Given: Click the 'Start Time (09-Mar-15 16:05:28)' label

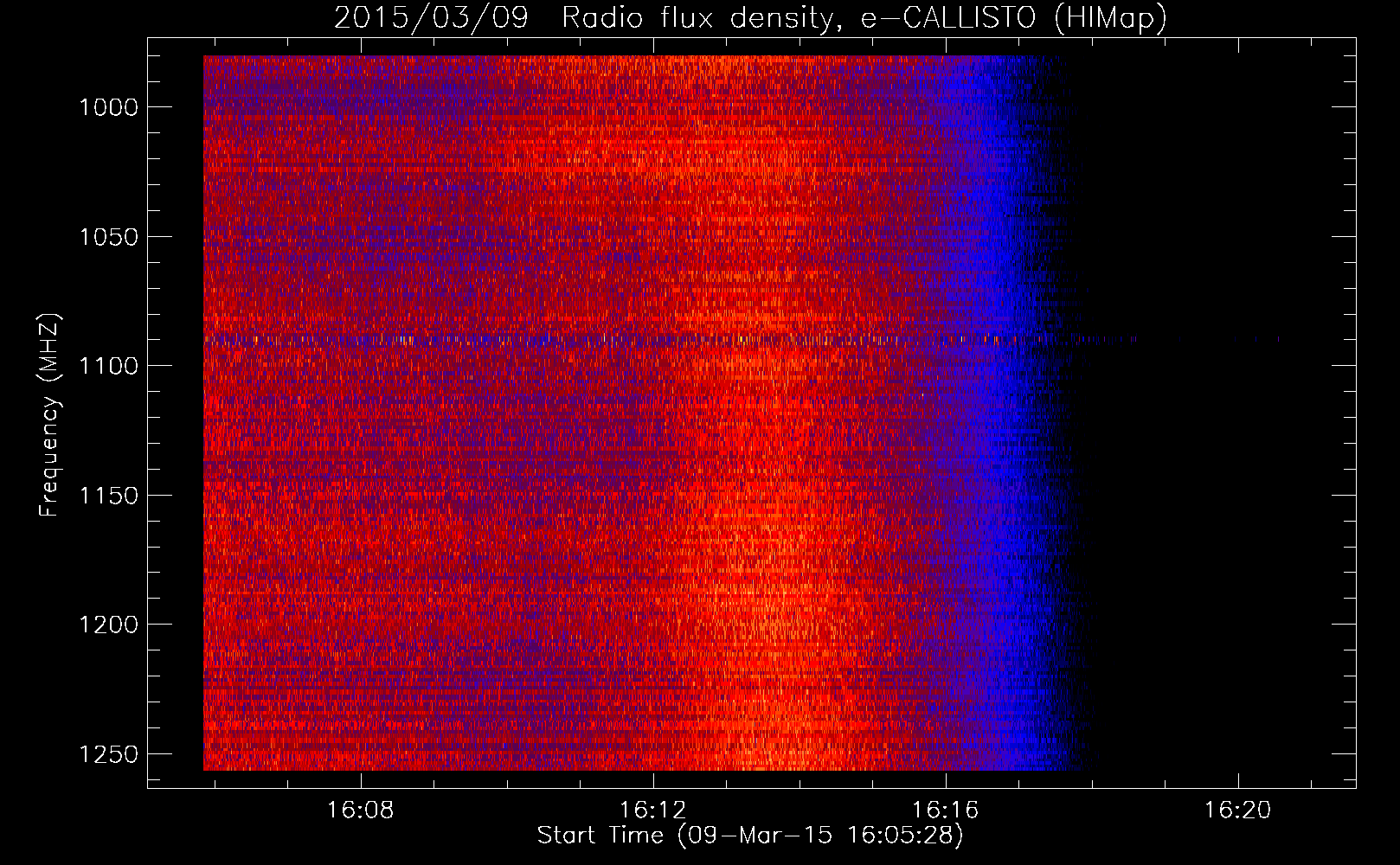Looking at the screenshot, I should [750, 836].
